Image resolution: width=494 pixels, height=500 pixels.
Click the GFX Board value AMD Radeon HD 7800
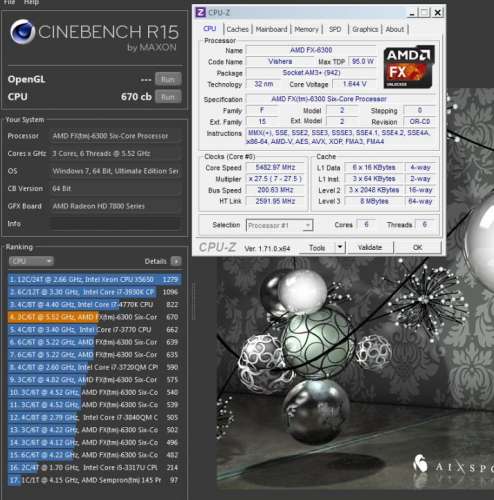tap(115, 206)
